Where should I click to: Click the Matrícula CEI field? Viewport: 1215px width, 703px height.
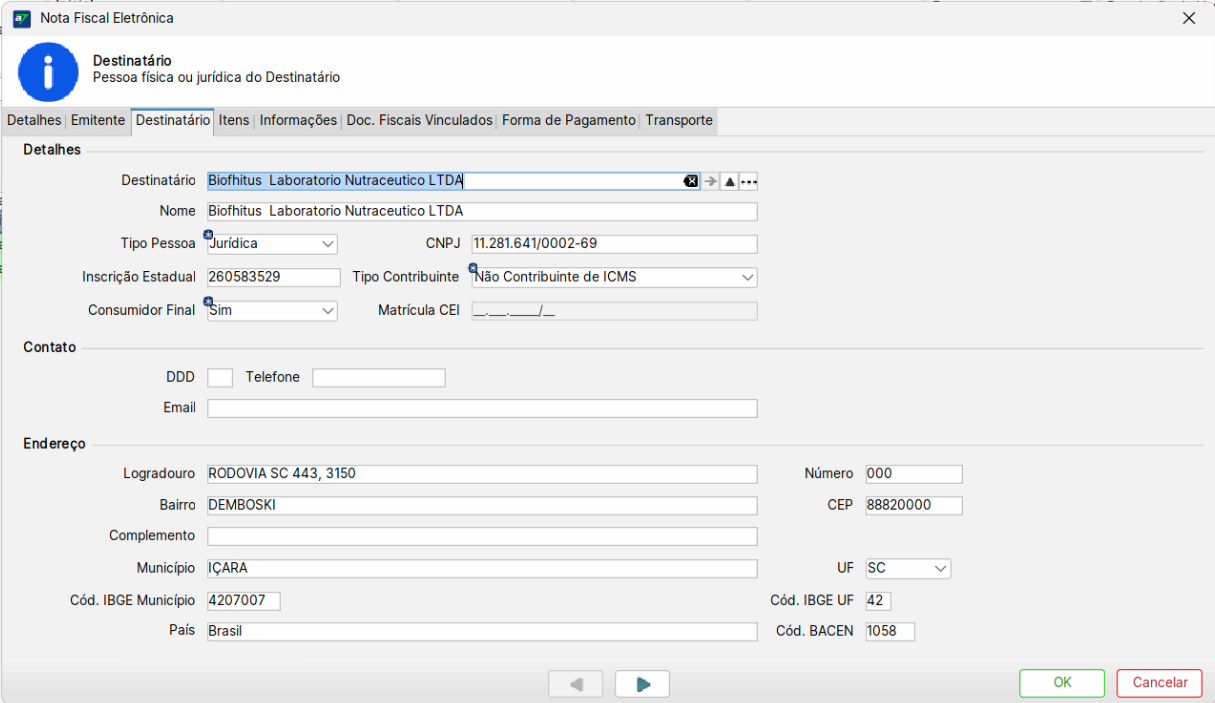tap(614, 310)
